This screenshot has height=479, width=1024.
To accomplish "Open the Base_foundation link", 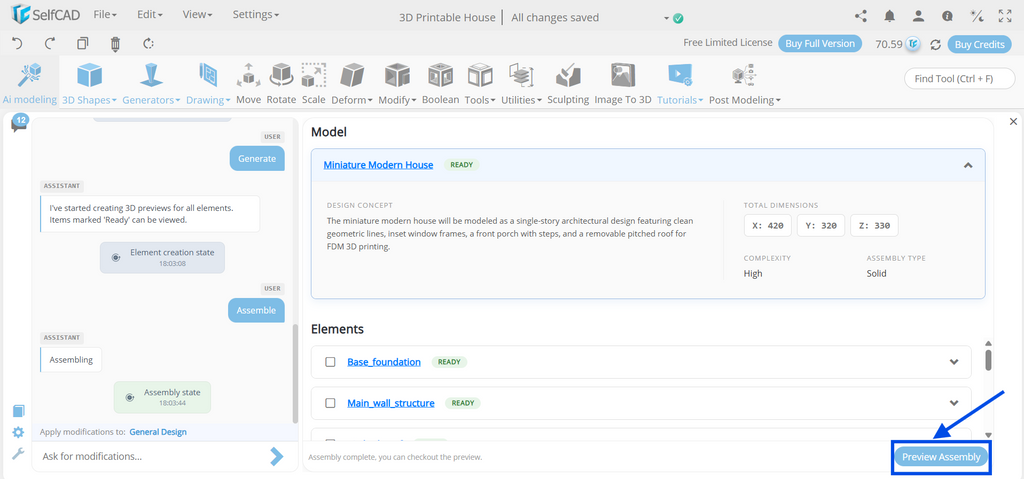I will [384, 361].
